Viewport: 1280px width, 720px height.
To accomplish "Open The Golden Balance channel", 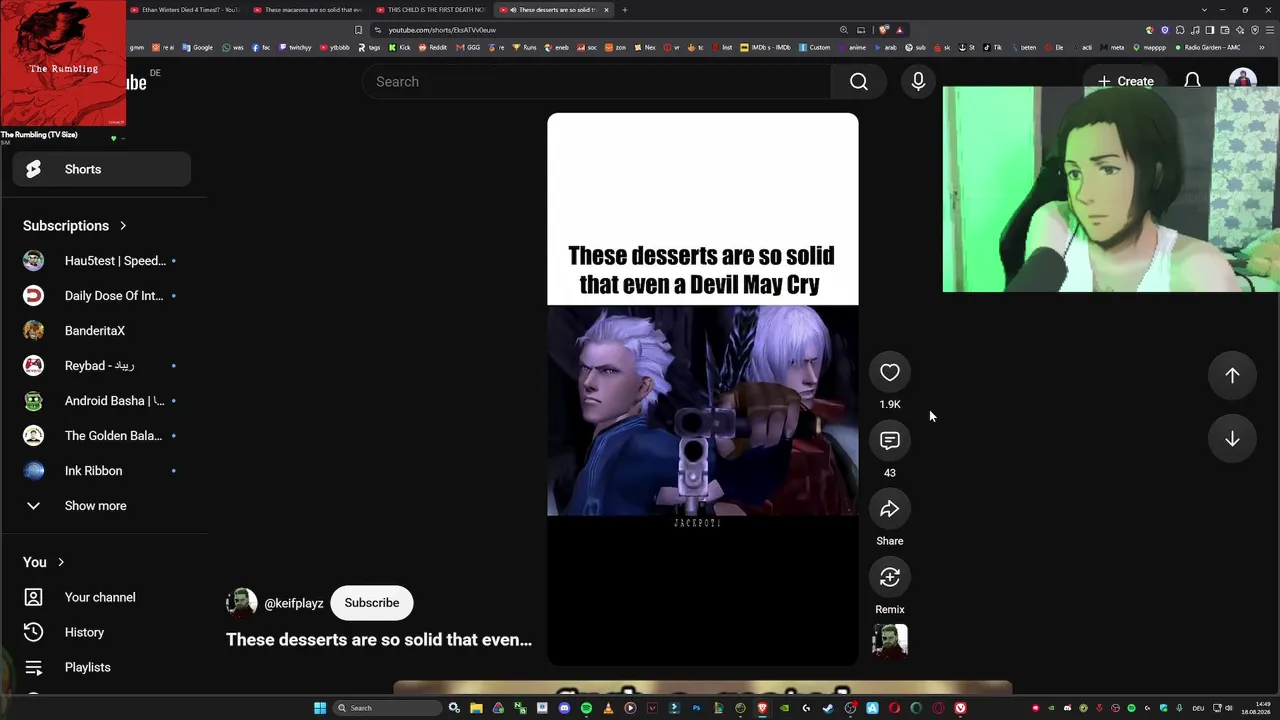I will coord(101,436).
